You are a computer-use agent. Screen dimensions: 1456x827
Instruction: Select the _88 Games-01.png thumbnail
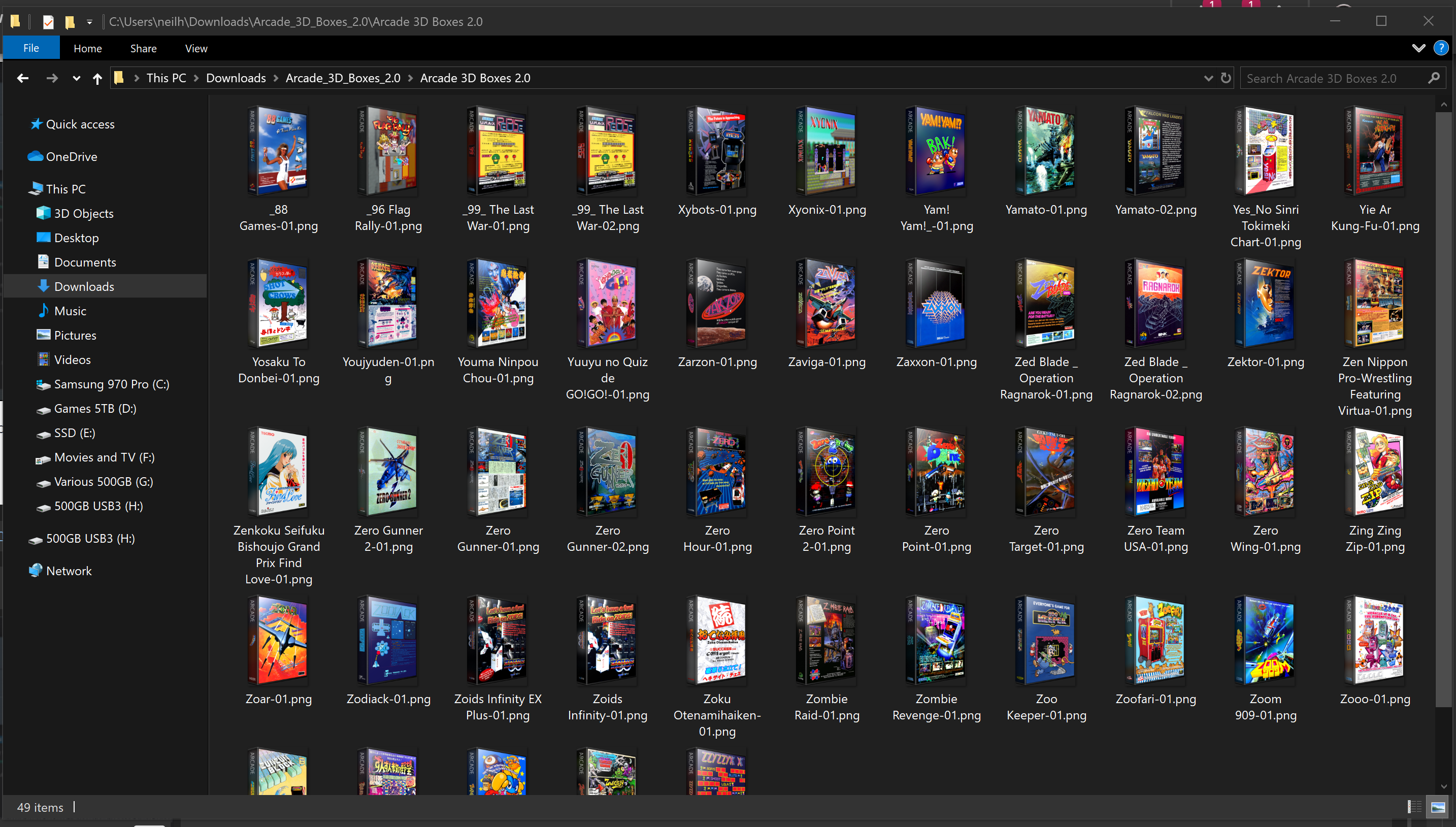[x=278, y=151]
